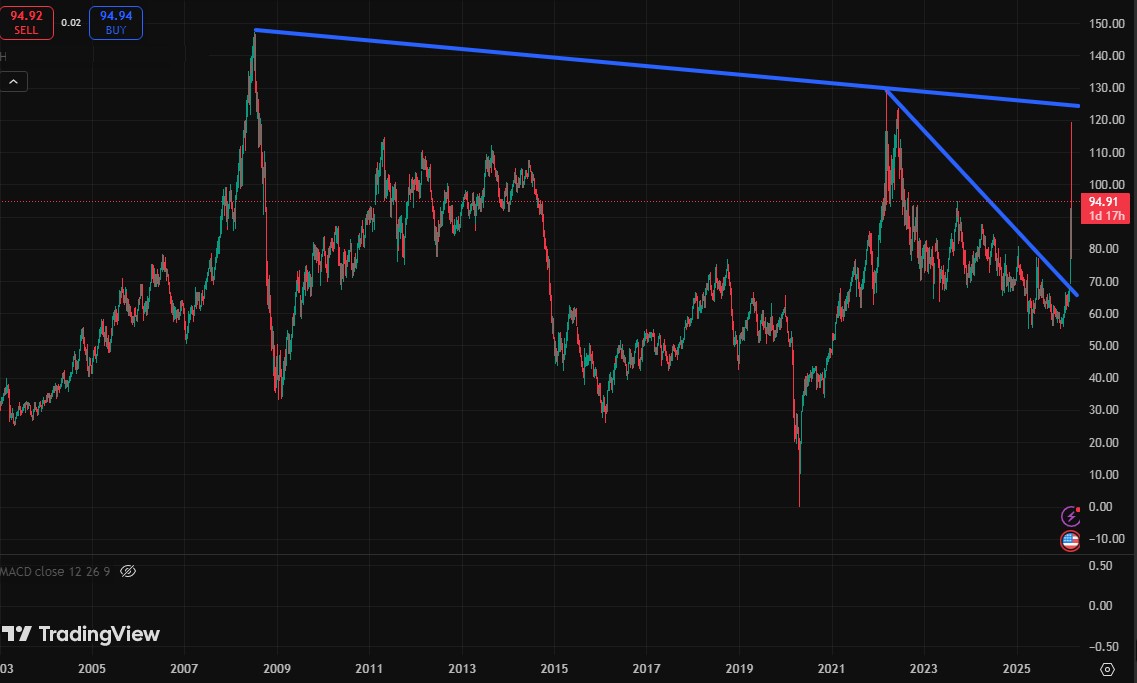Click the SELL button at 94.92
Screen dimensions: 1137x683
[26, 22]
